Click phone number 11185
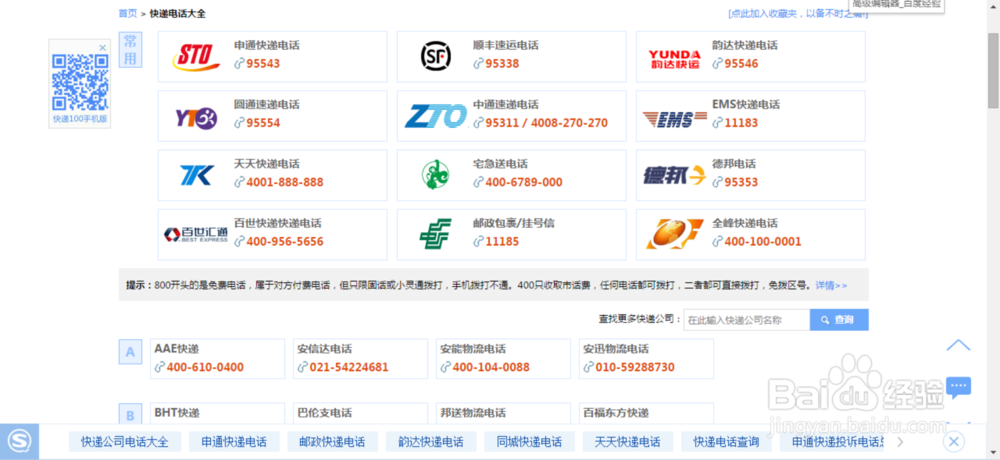 [x=502, y=242]
